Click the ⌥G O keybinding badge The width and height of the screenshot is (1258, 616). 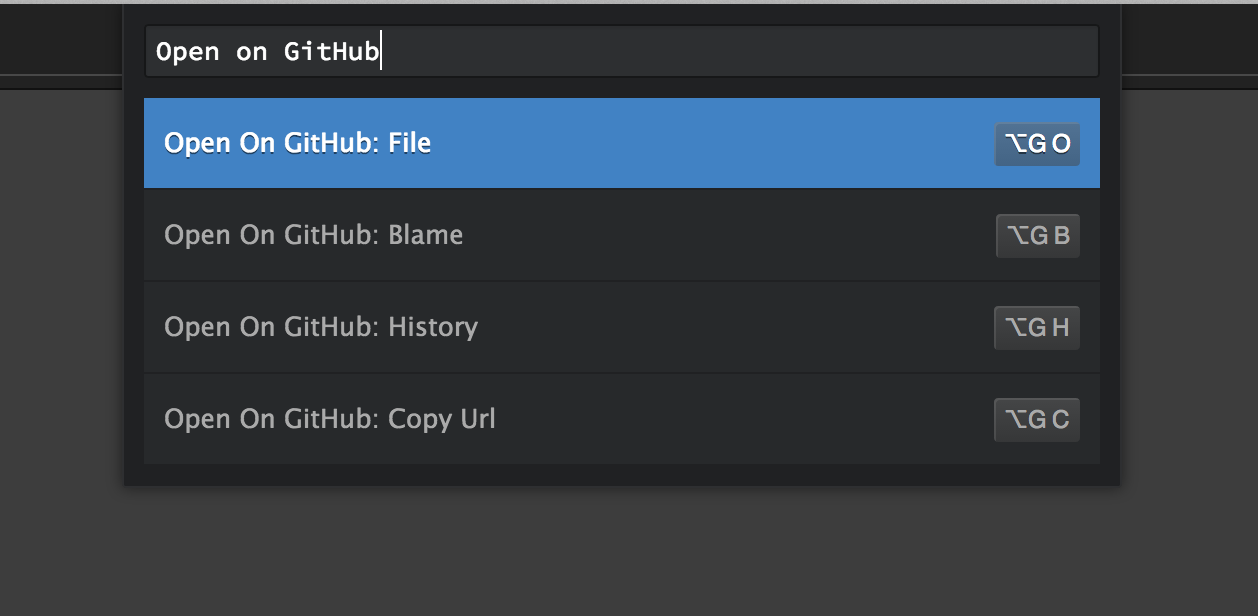coord(1037,144)
